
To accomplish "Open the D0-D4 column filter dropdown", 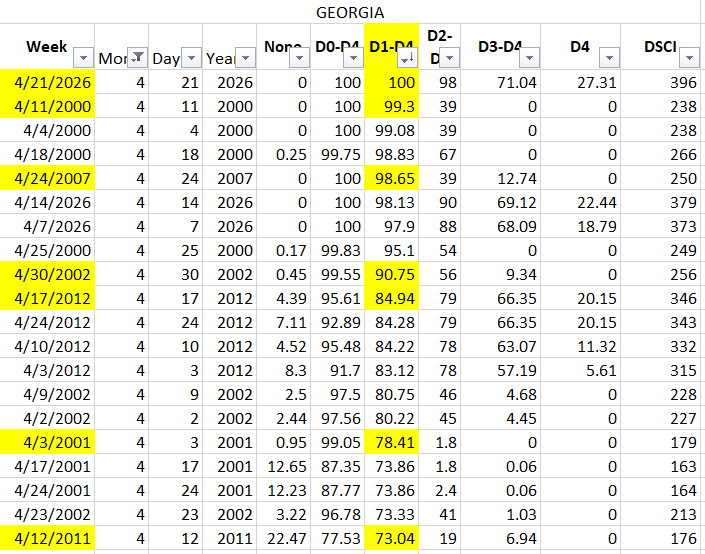I will click(353, 58).
